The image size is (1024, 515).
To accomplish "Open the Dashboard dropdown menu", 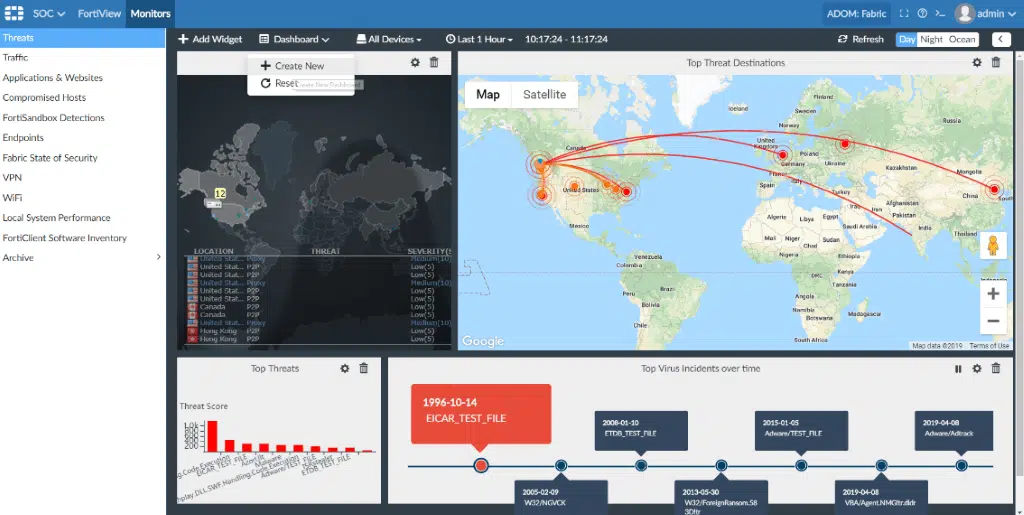I will pyautogui.click(x=294, y=39).
